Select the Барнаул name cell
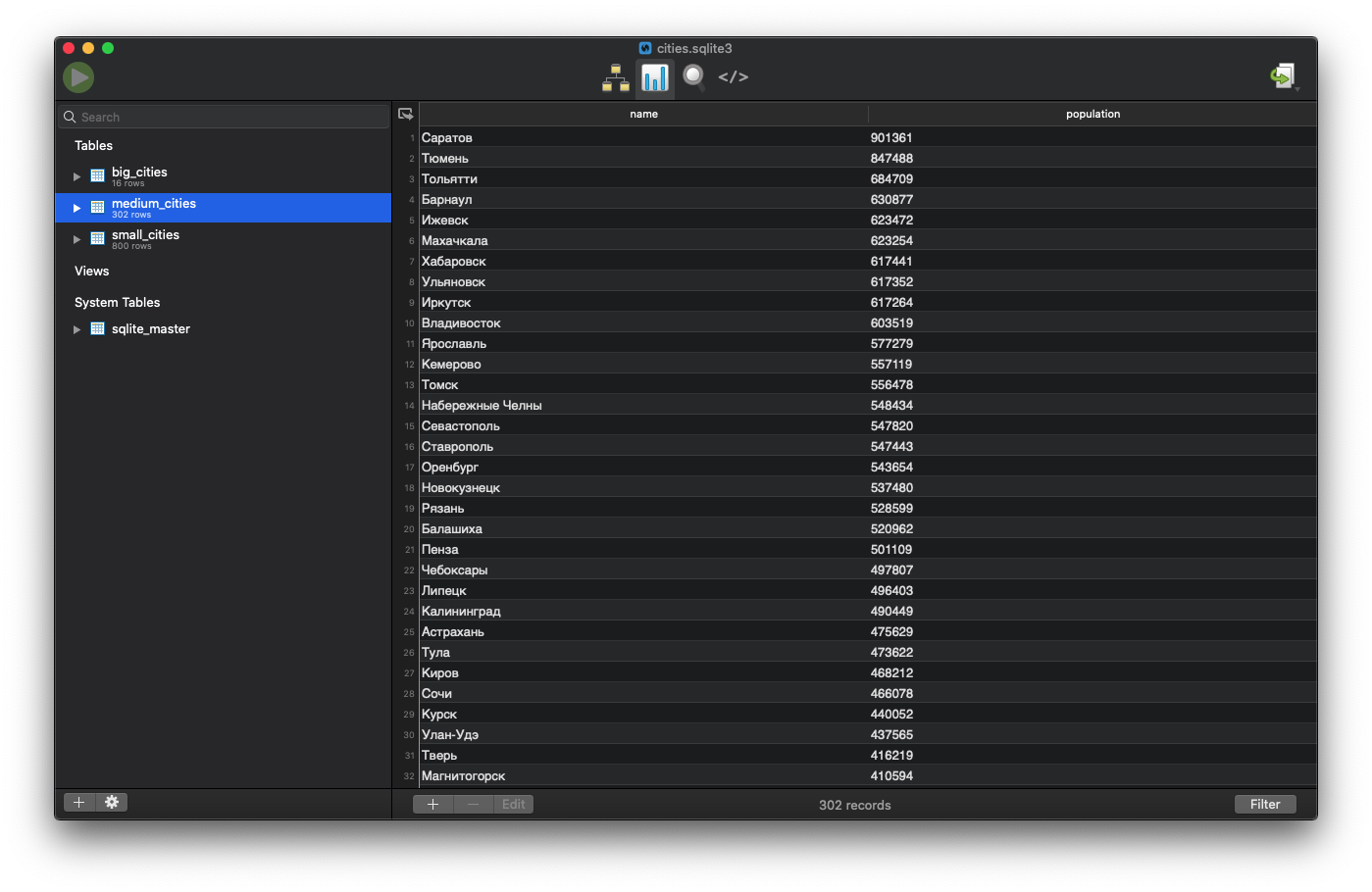Image resolution: width=1372 pixels, height=892 pixels. point(643,199)
